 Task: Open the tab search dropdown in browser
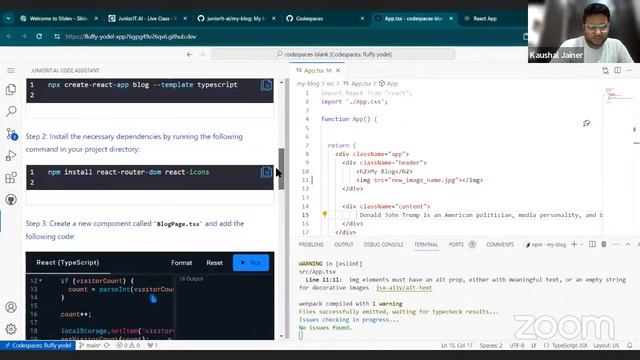[x=8, y=18]
